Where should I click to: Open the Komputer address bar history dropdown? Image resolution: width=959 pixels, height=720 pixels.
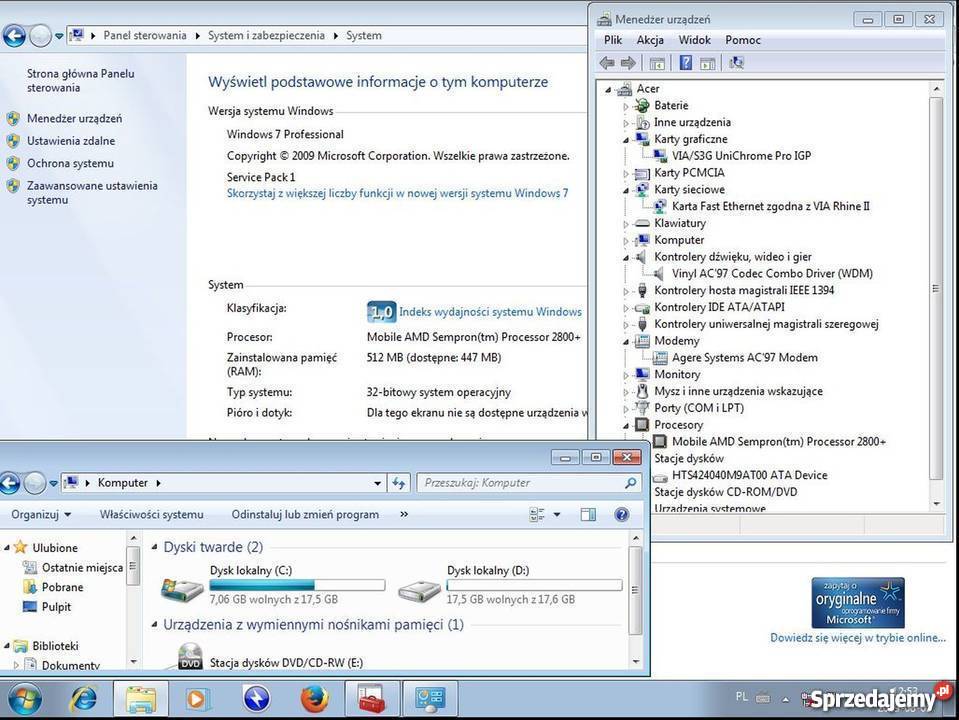[377, 483]
